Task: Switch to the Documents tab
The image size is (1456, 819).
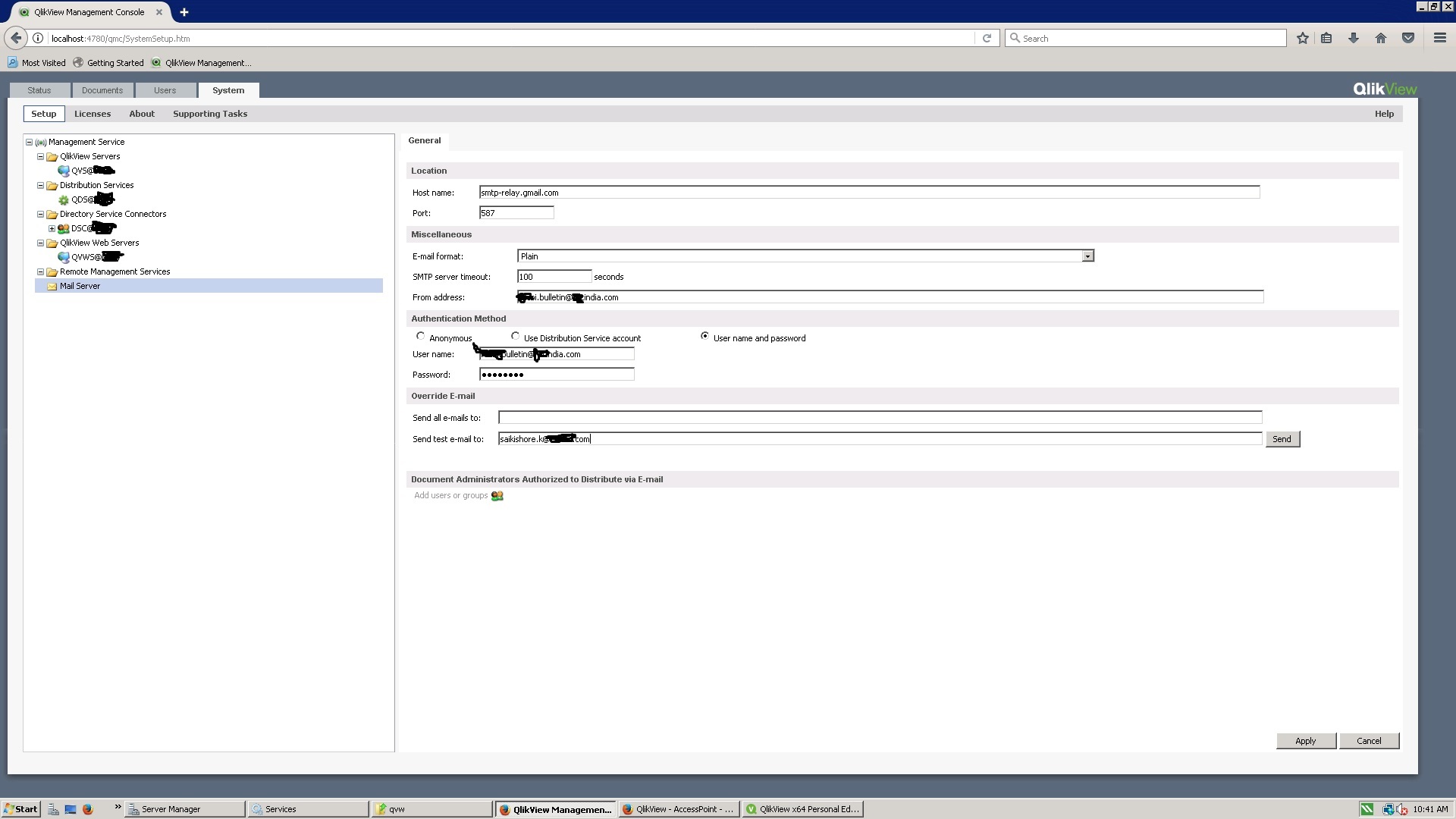Action: pos(102,90)
